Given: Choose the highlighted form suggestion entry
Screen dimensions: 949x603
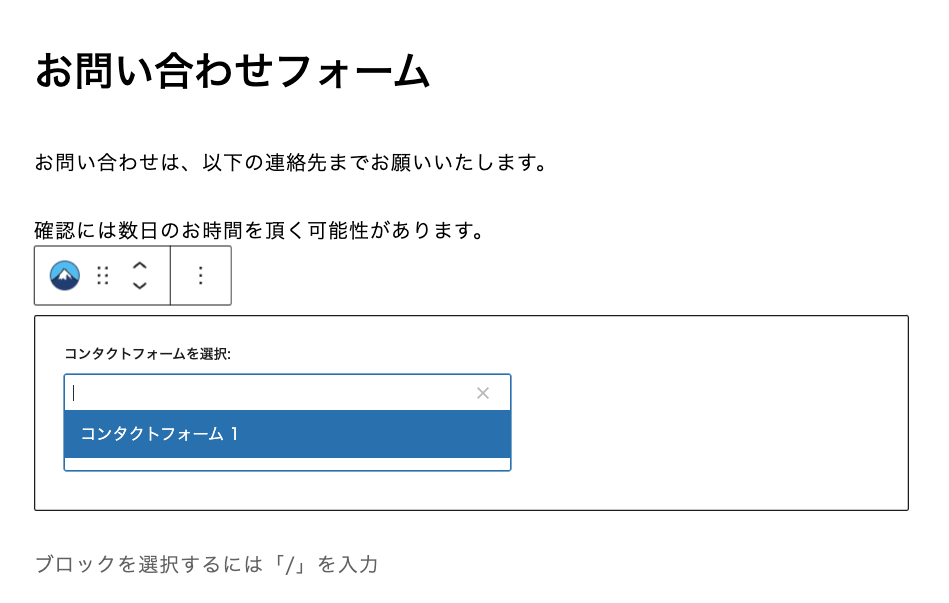Looking at the screenshot, I should click(287, 434).
